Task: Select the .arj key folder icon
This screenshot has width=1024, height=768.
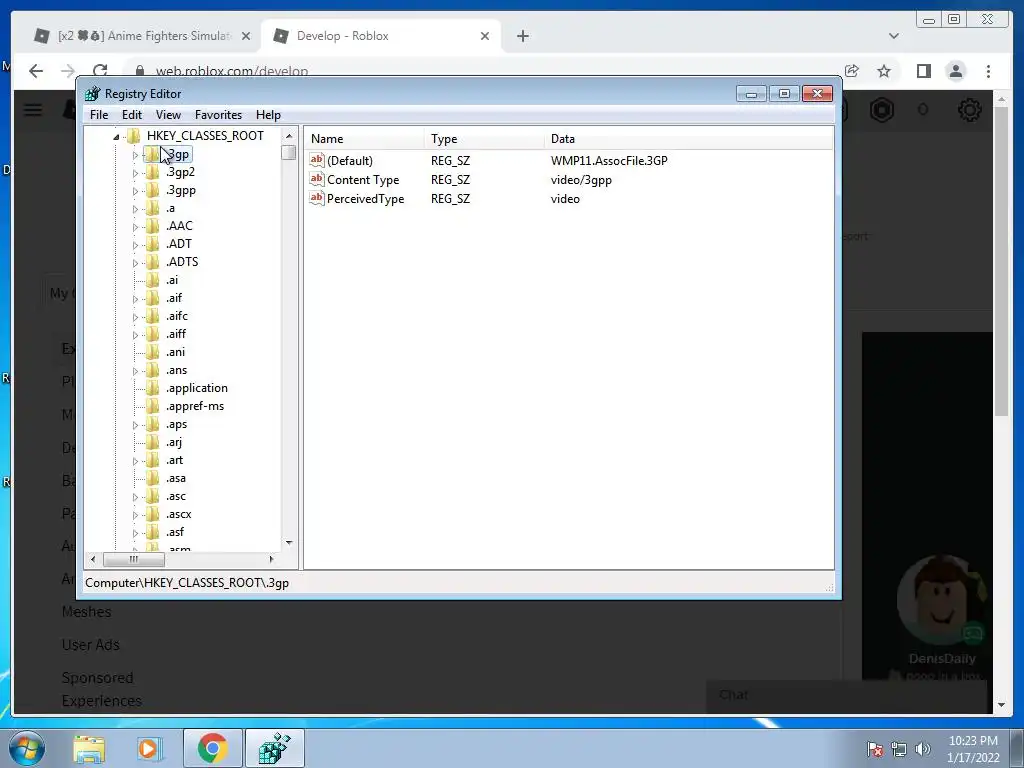Action: tap(153, 442)
